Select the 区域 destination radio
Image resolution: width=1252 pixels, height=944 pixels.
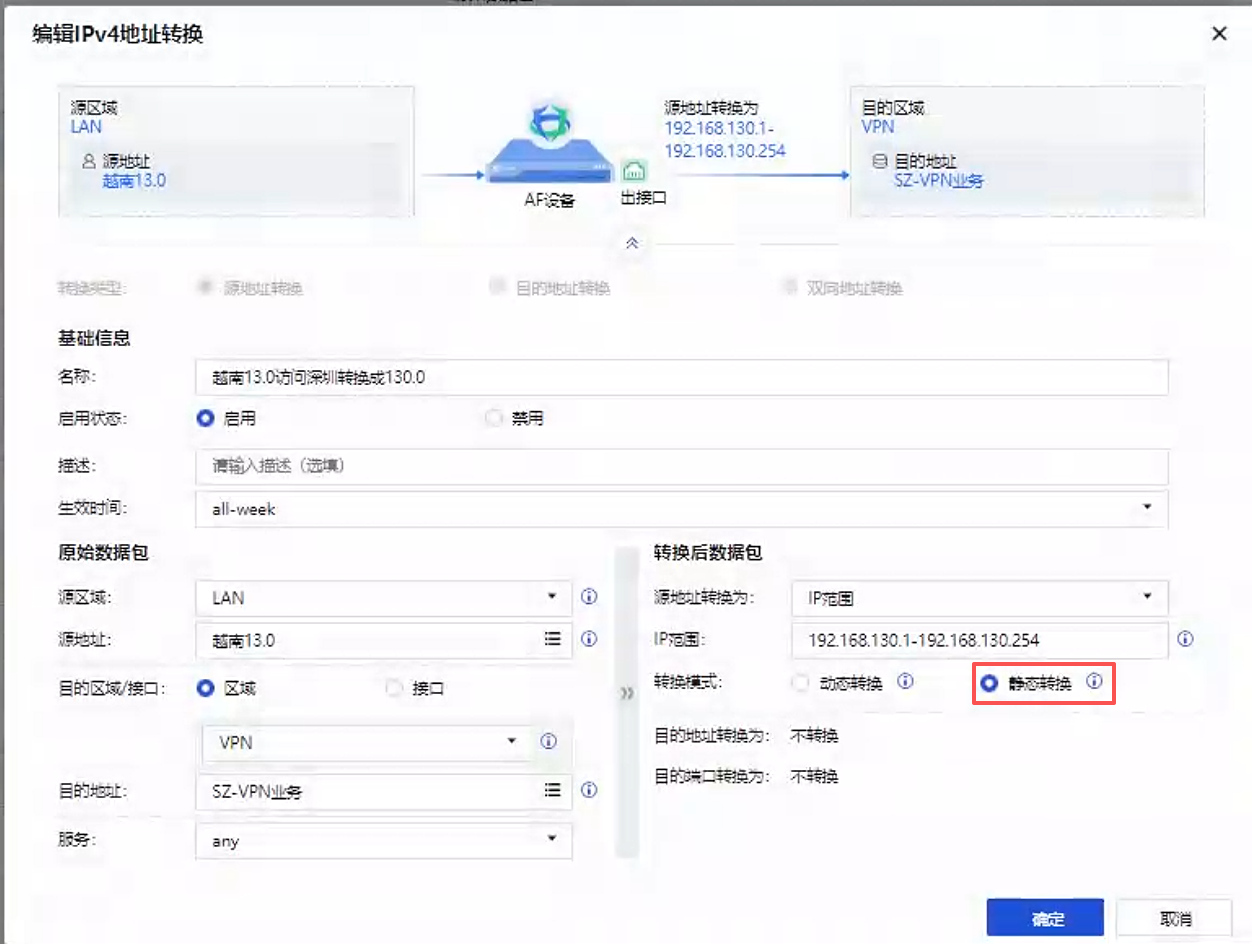(206, 688)
